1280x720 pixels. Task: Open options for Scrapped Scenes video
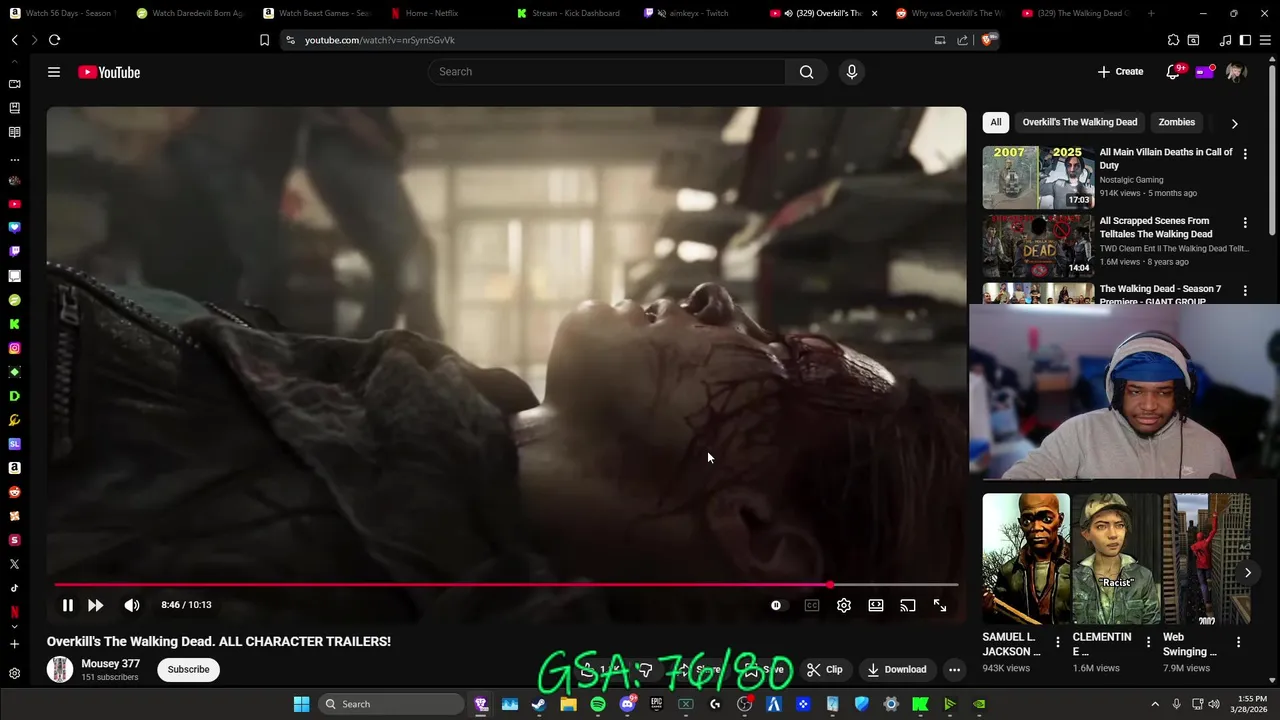(1245, 223)
